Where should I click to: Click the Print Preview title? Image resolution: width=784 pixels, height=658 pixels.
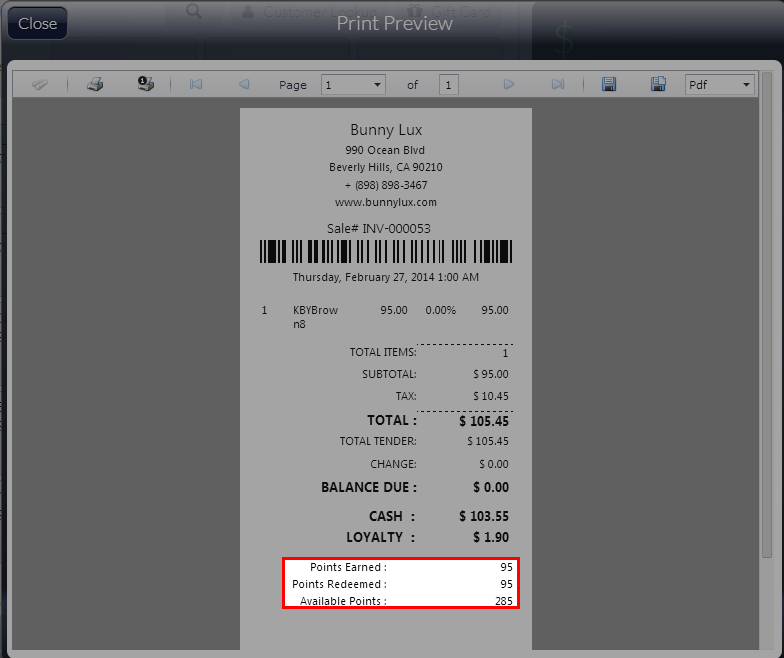coord(394,23)
